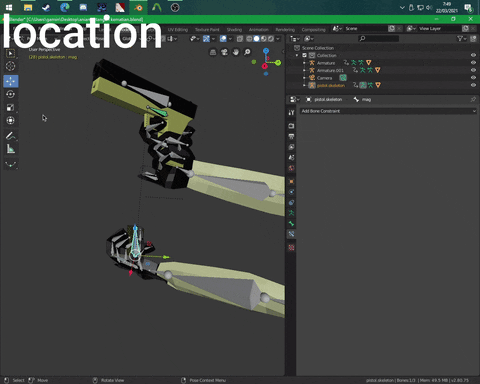Toggle visibility of Armature.001 in outliner
Screen dimensions: 480x384
click(473, 70)
